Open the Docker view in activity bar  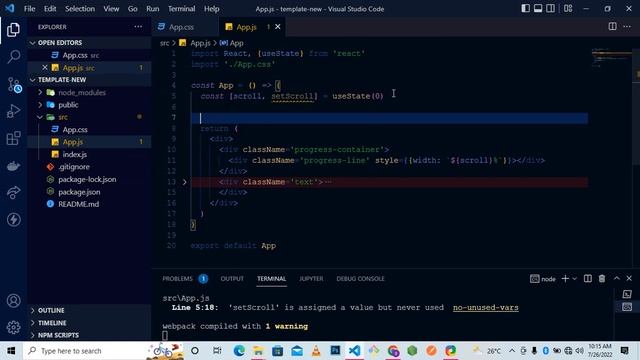point(13,166)
